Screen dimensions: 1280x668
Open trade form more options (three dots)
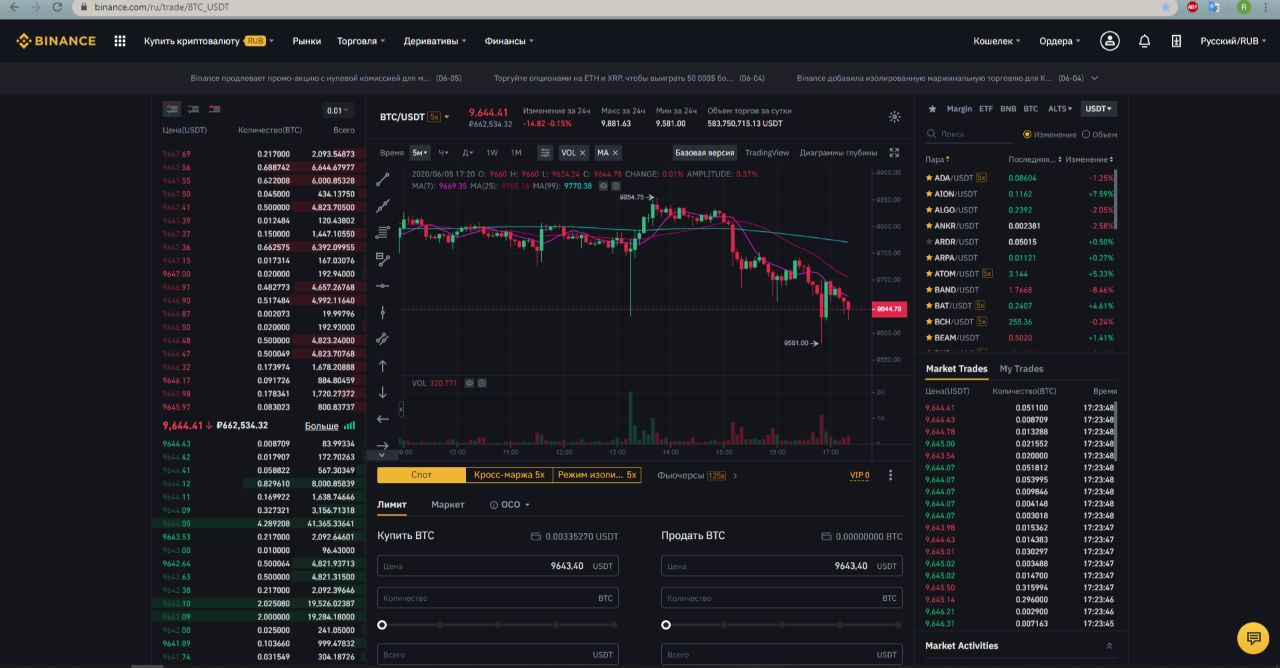(890, 475)
